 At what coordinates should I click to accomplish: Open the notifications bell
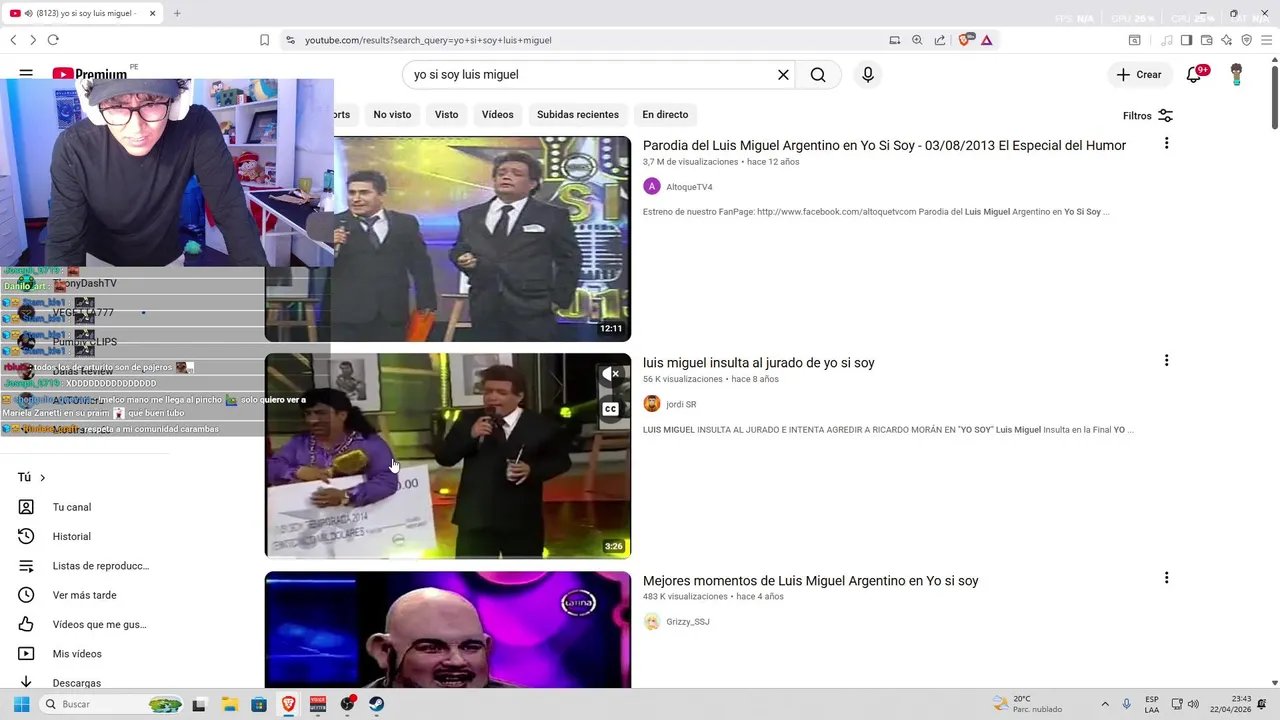point(1193,75)
